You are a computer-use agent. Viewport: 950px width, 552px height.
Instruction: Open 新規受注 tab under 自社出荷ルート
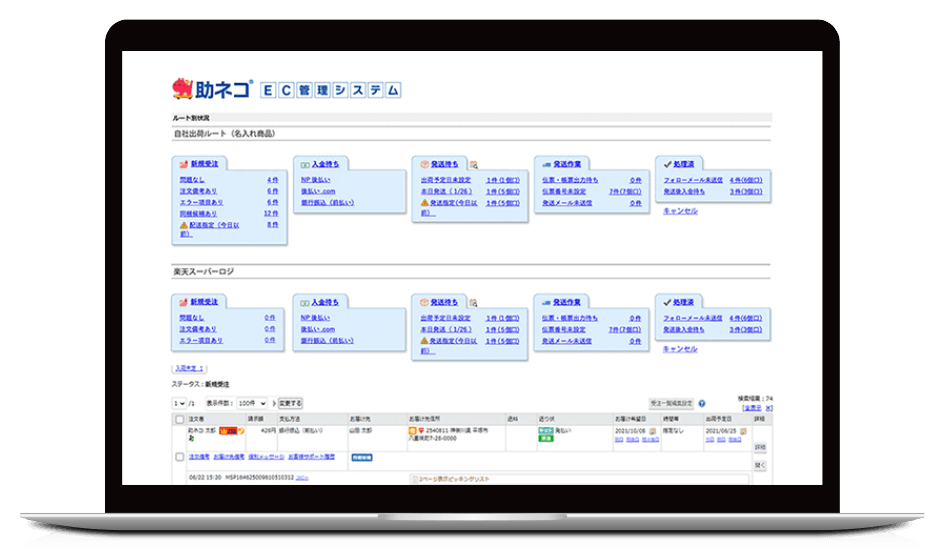204,163
